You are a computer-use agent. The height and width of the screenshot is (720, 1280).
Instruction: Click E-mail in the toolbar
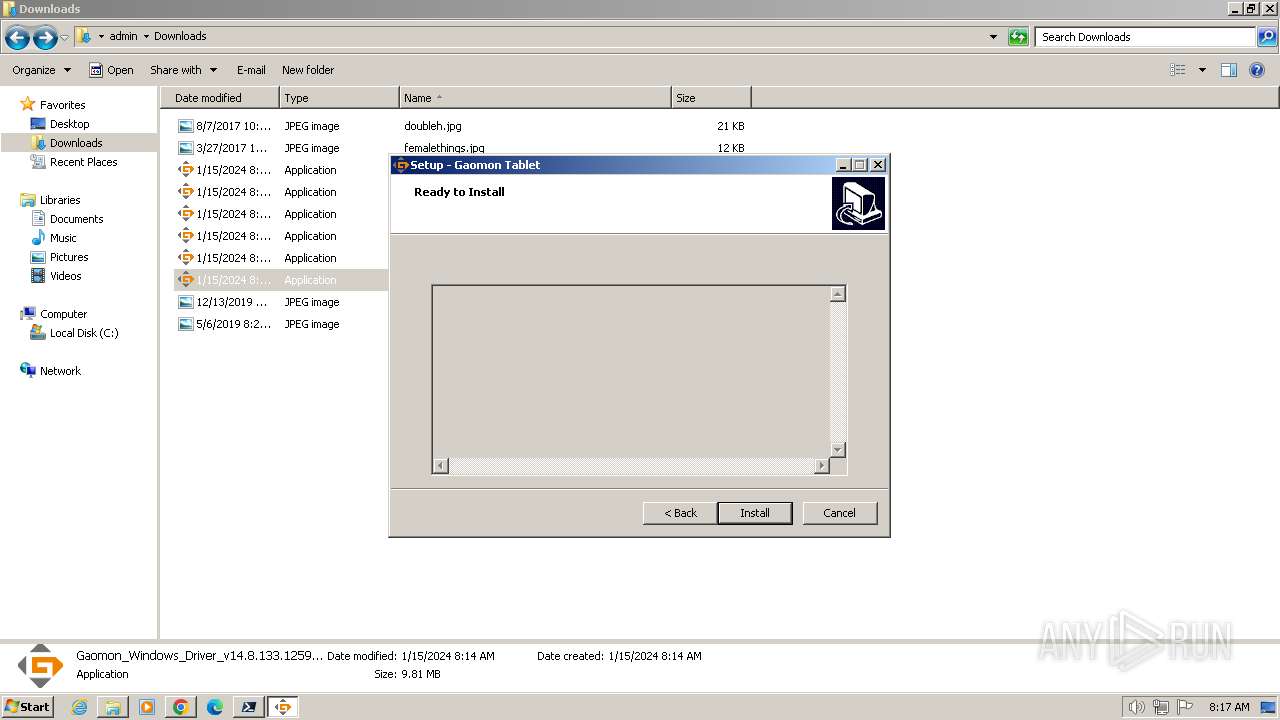coord(251,70)
